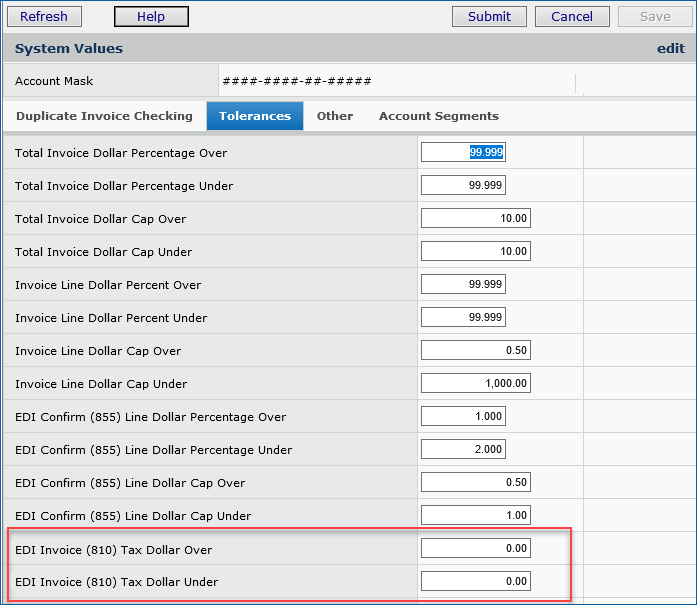Edit Invoice Line Dollar Percent Under value
The height and width of the screenshot is (605, 697).
(x=463, y=317)
